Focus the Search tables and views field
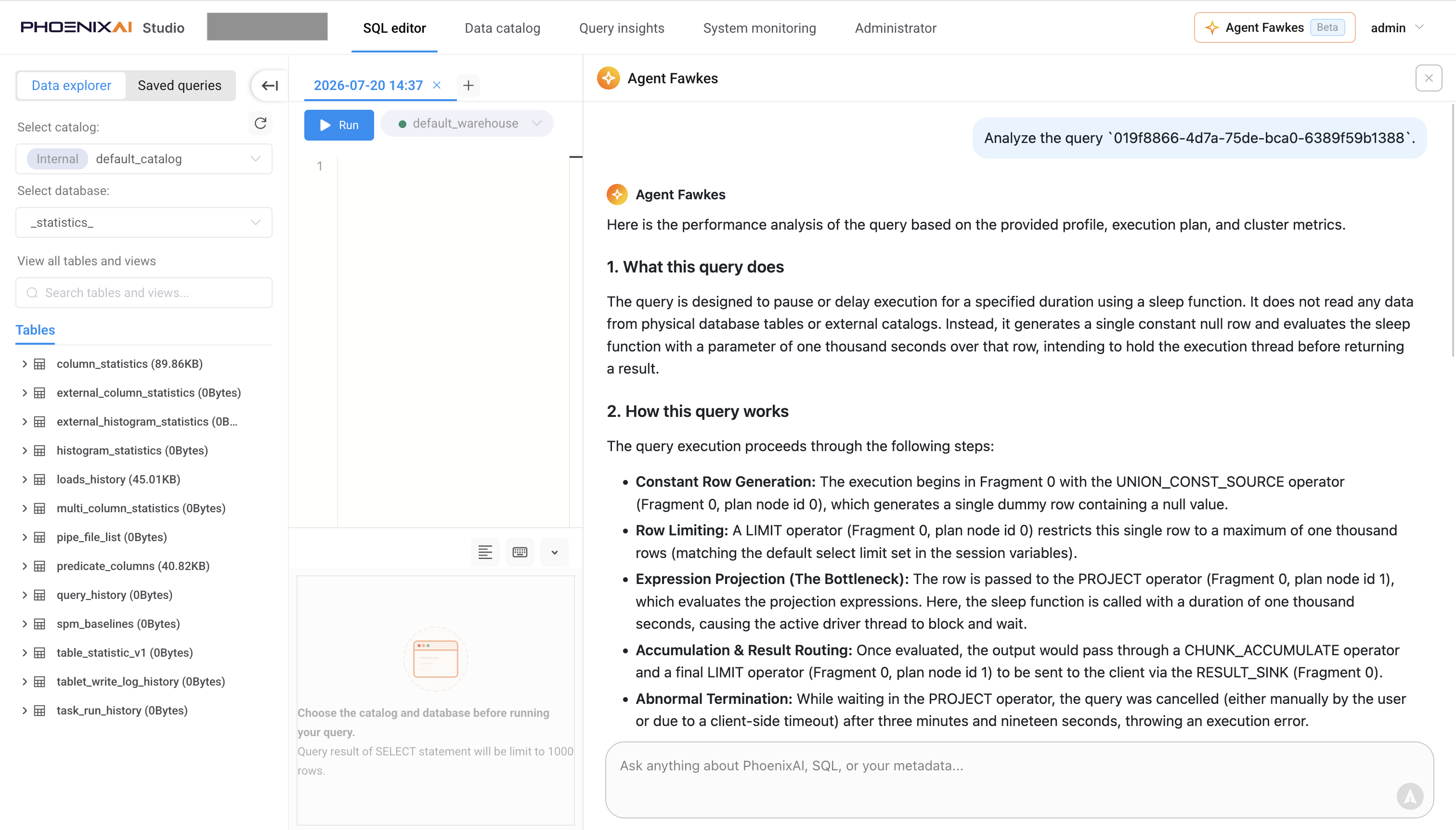The image size is (1456, 830). coord(143,292)
